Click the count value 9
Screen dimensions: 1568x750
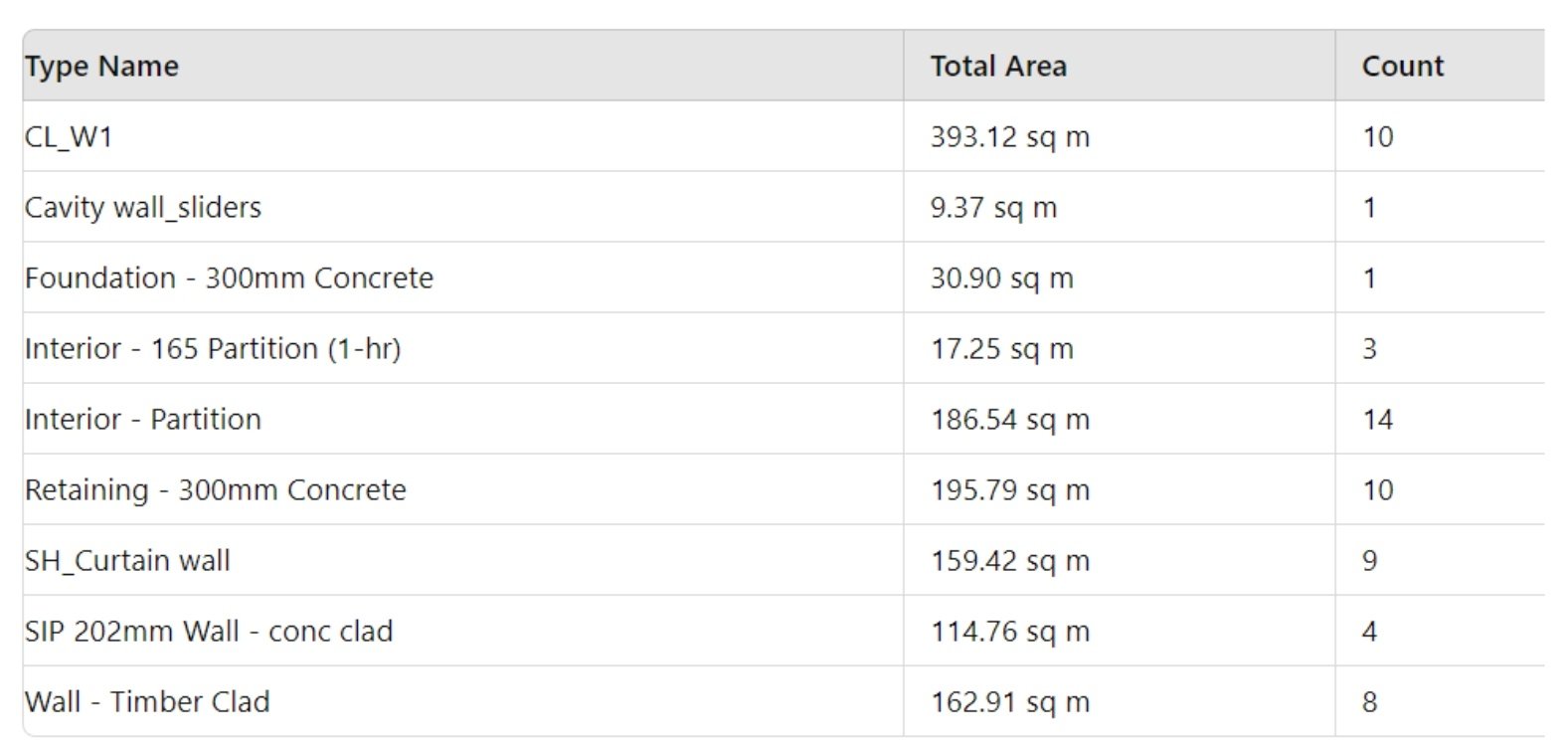[x=1369, y=560]
